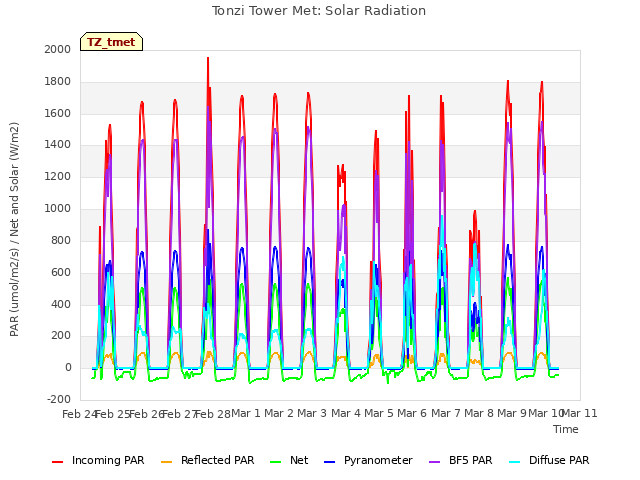This screenshot has width=640, height=480.
Task: Click the x-axis label Mar 9
Action: point(512,413)
